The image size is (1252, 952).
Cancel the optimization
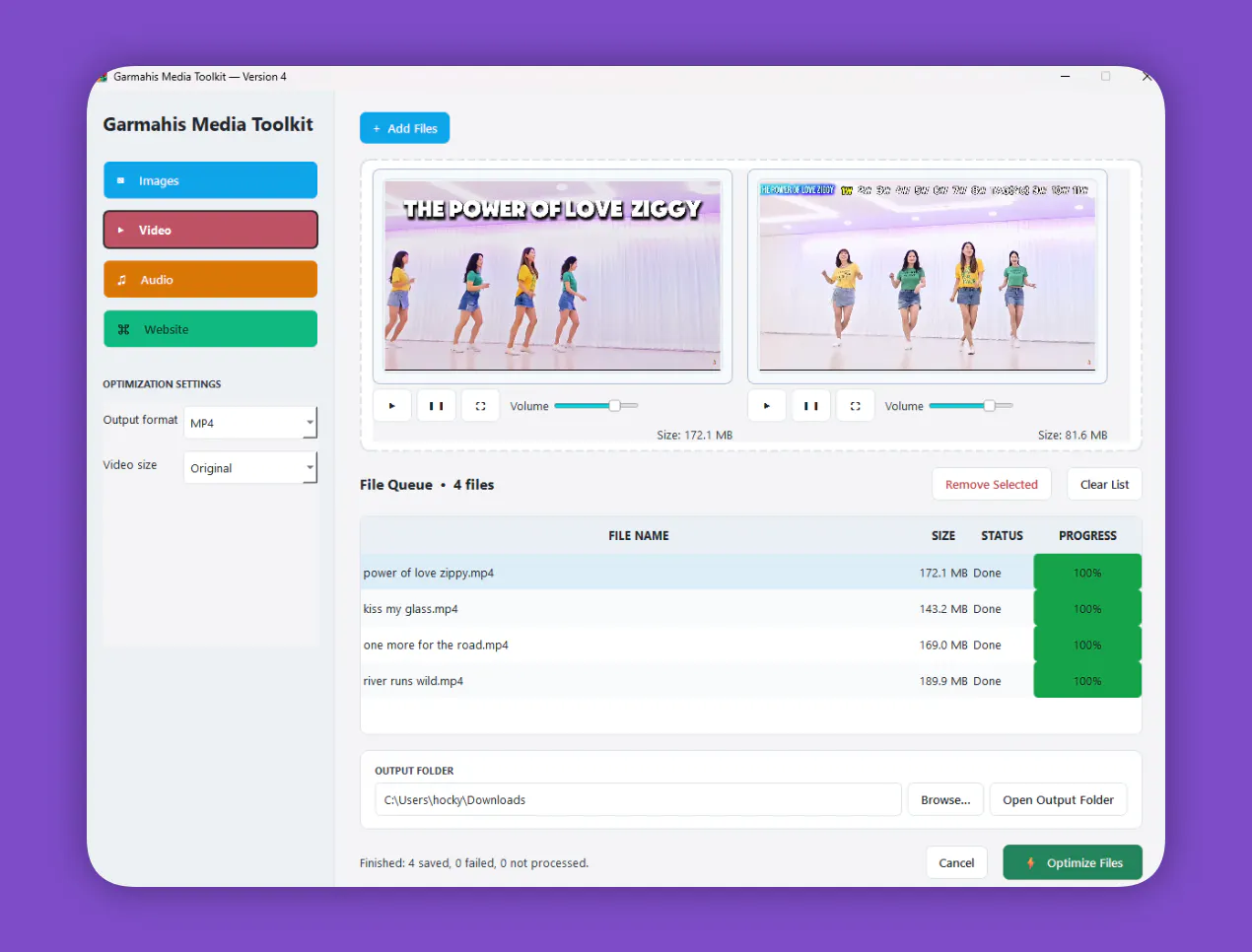tap(956, 862)
